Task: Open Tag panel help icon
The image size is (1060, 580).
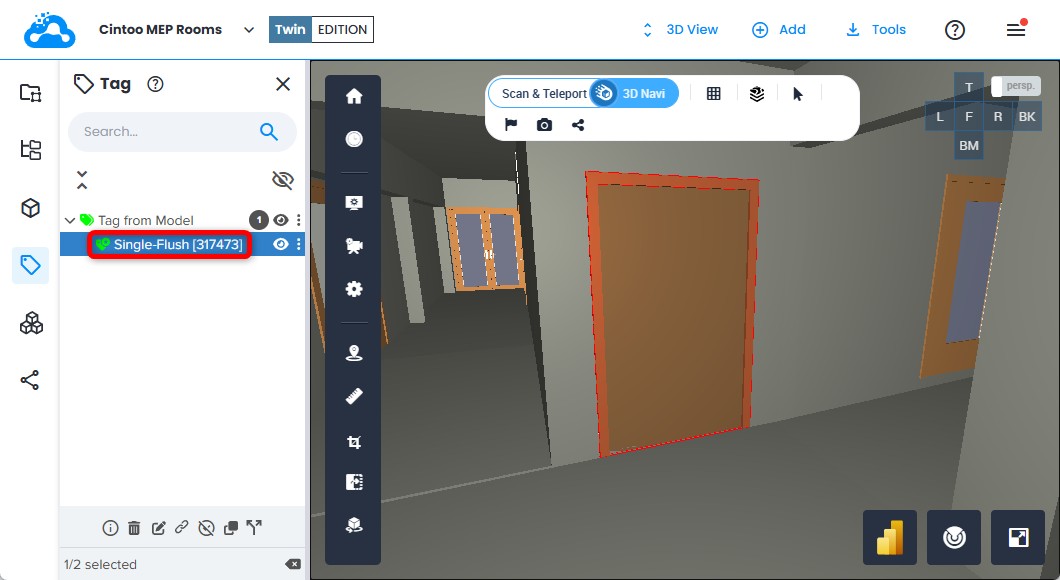Action: click(x=155, y=84)
